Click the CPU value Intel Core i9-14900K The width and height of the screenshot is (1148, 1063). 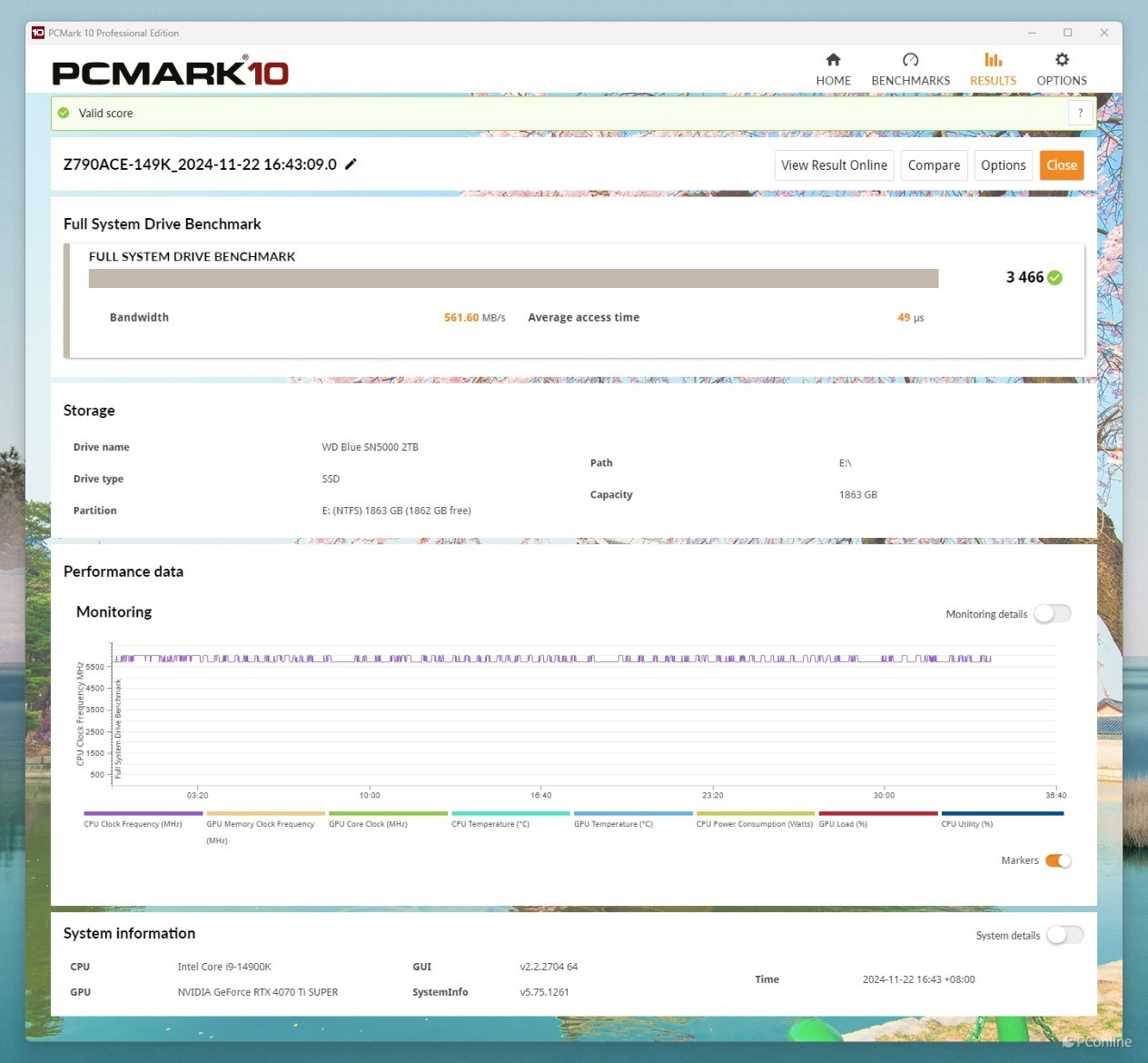pyautogui.click(x=224, y=967)
